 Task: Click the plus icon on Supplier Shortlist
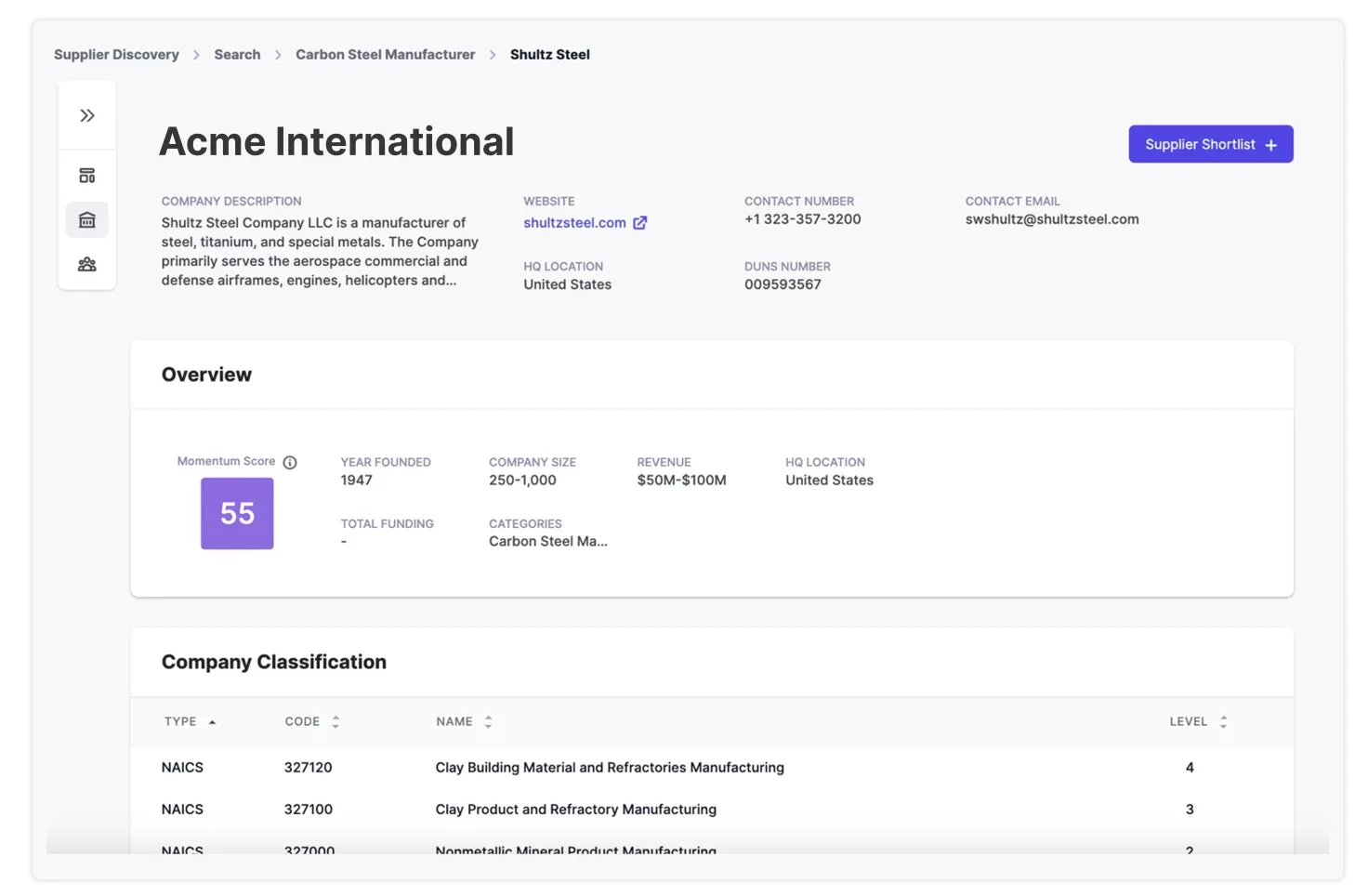pos(1271,145)
